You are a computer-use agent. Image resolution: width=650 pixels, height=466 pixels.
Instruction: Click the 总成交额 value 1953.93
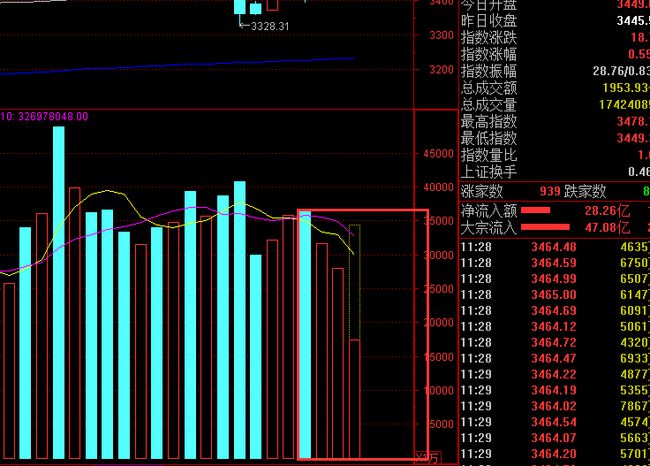(x=626, y=87)
